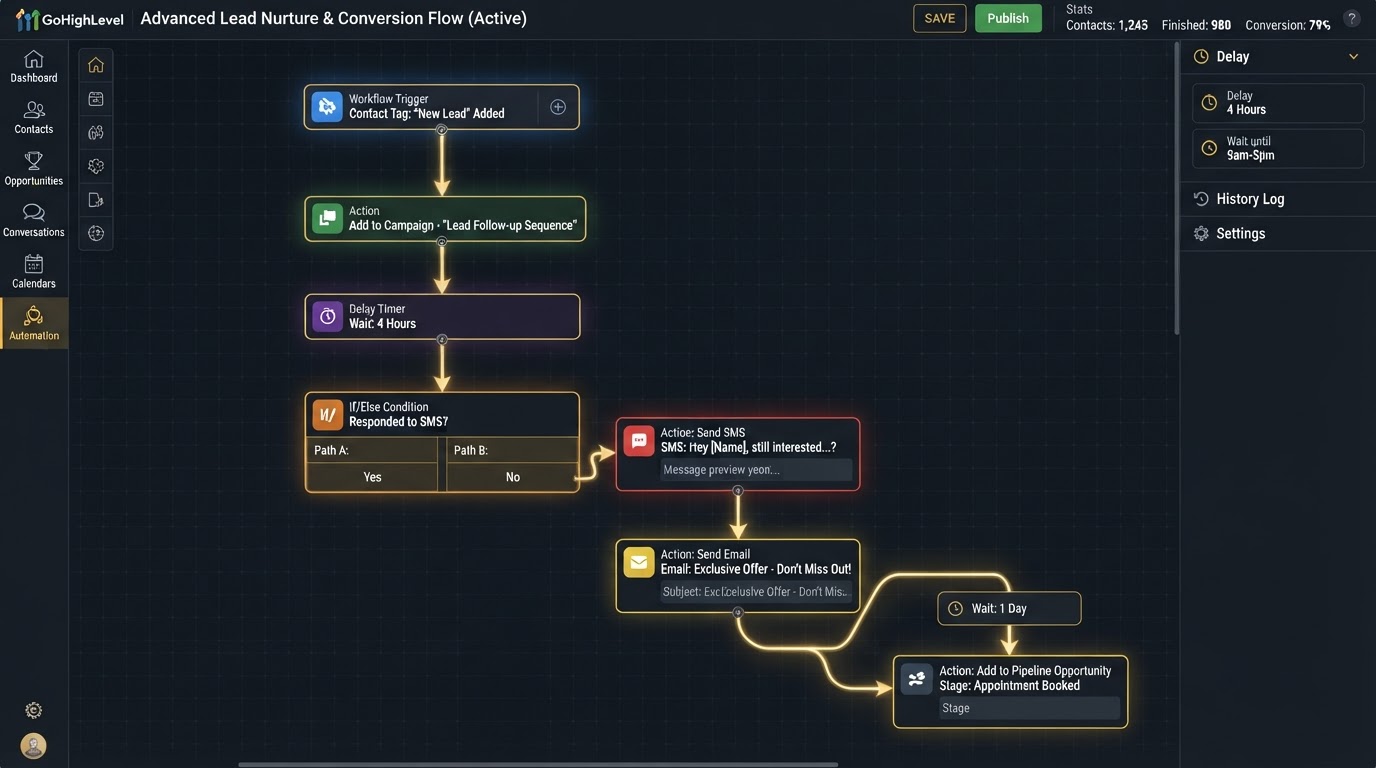
Task: Click the text Contact Tag: "New Lead" Added
Action: click(427, 114)
